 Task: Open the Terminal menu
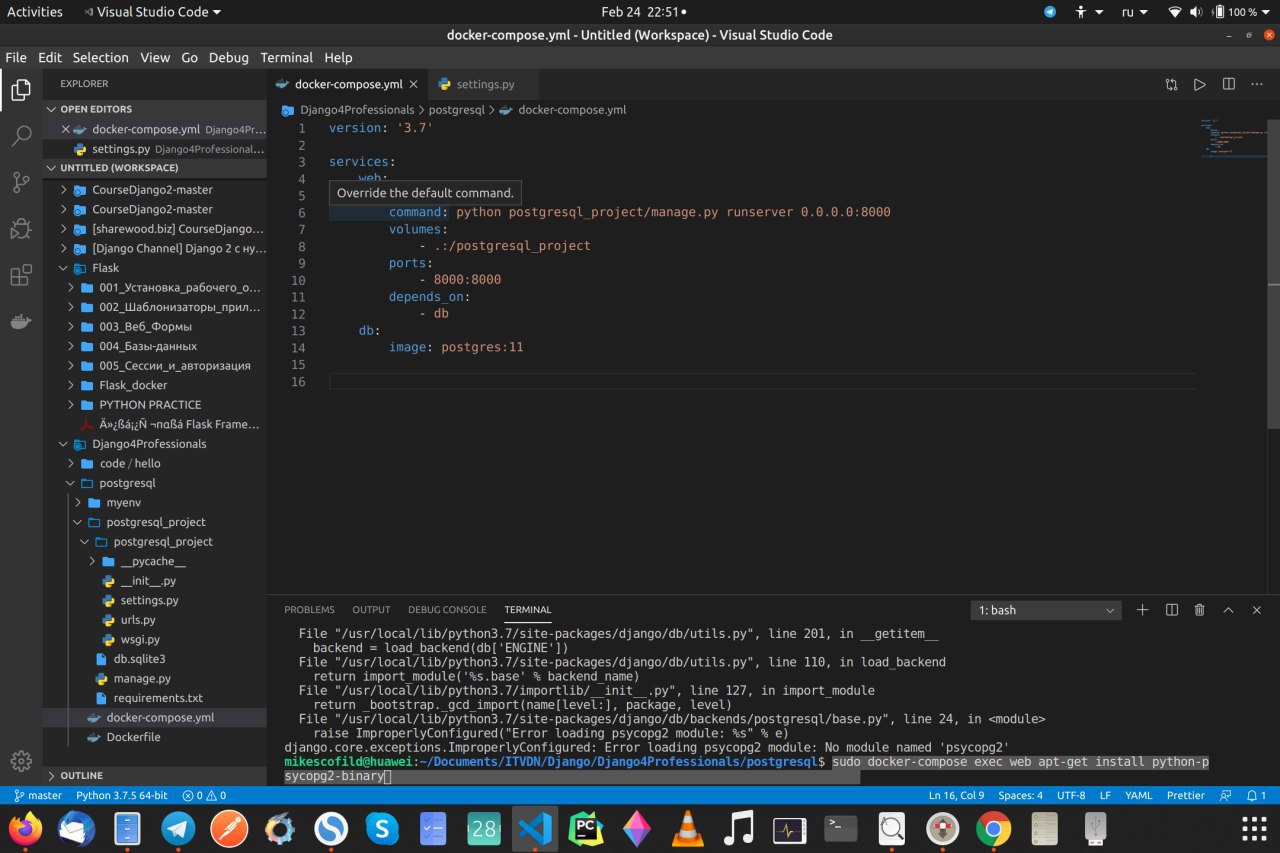(287, 57)
